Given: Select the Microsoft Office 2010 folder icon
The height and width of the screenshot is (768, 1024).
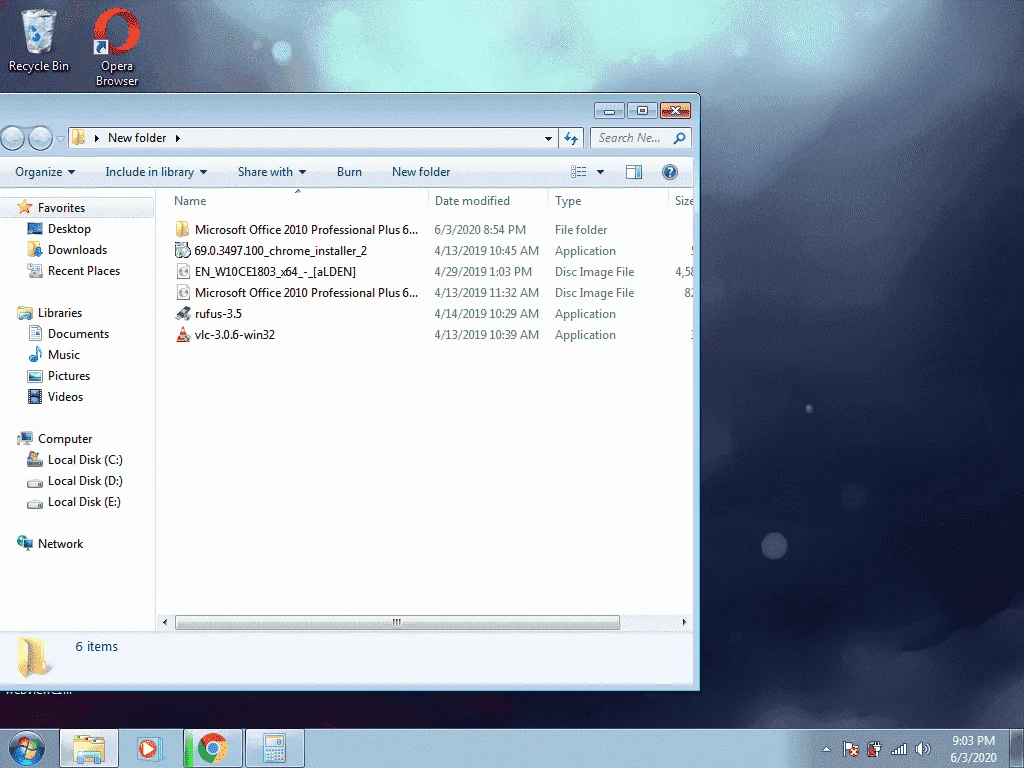Looking at the screenshot, I should click(x=182, y=229).
